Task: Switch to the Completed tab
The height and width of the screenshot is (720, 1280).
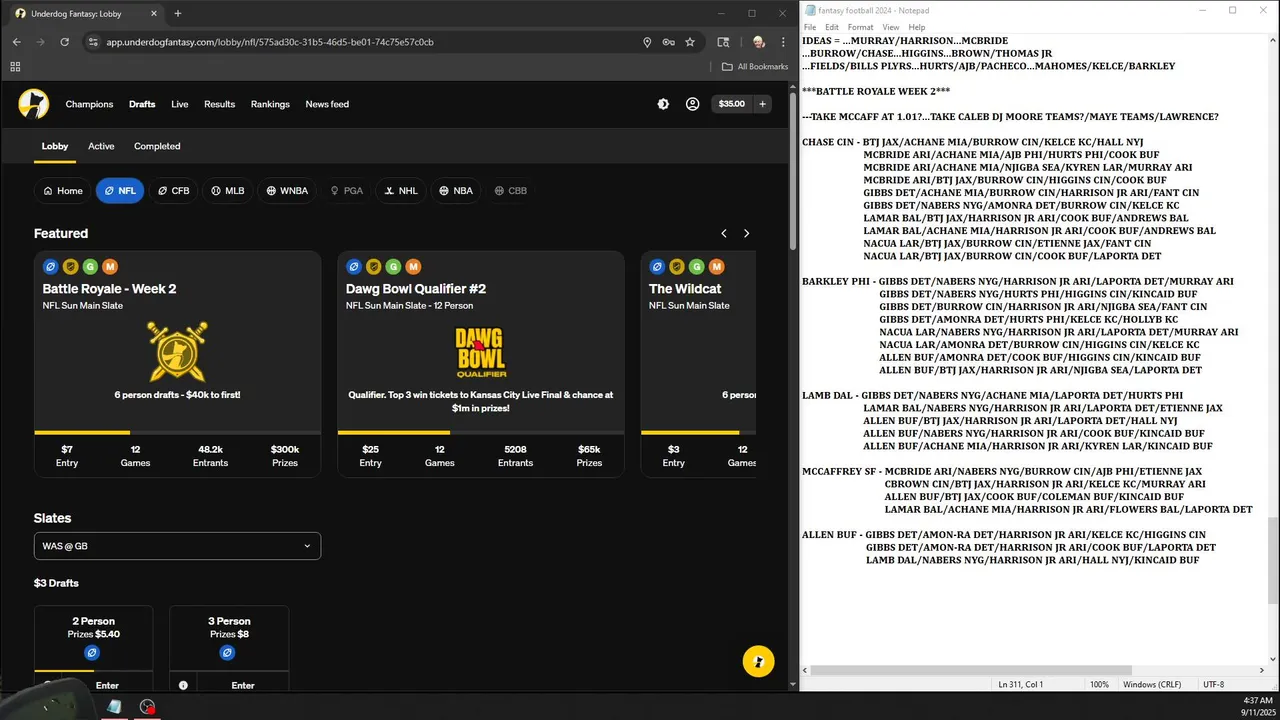Action: [157, 146]
